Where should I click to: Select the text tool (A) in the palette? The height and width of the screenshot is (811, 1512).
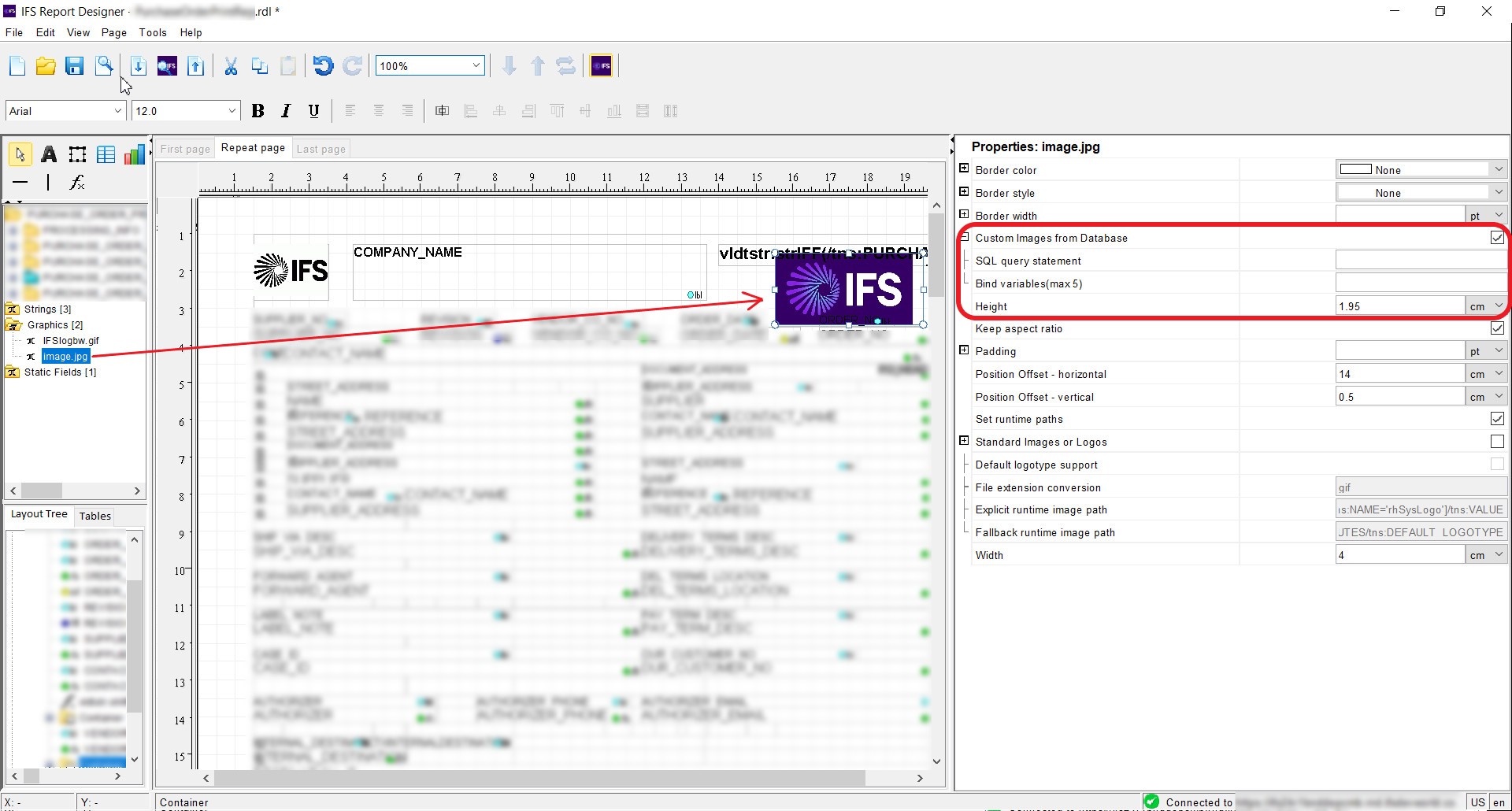(x=48, y=154)
